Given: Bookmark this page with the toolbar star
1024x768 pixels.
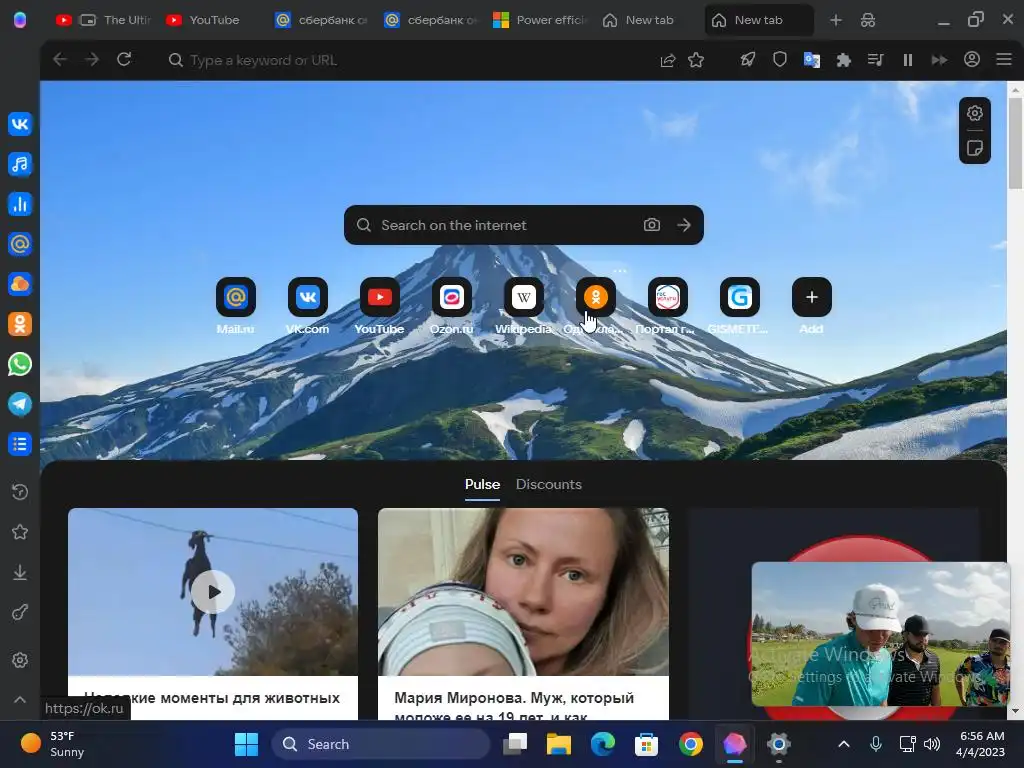Looking at the screenshot, I should tap(696, 60).
